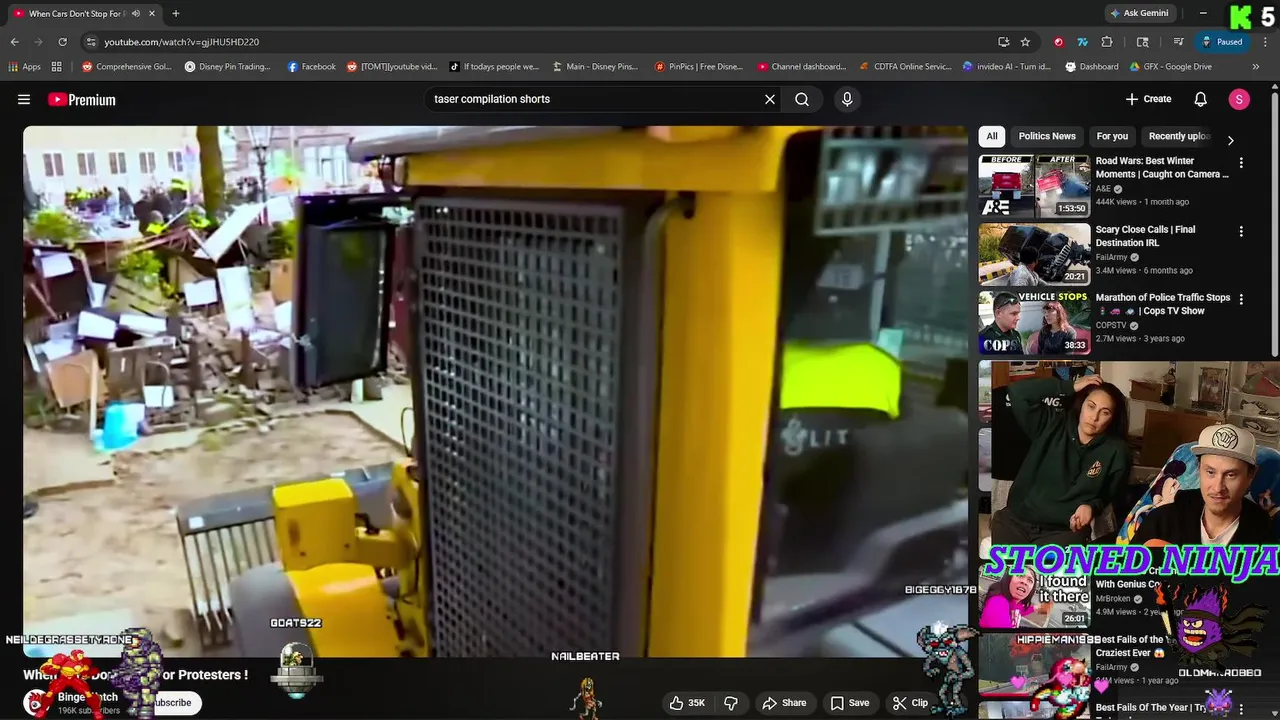Viewport: 1280px width, 720px height.
Task: Open the COPSTV channel name
Action: [x=1111, y=325]
